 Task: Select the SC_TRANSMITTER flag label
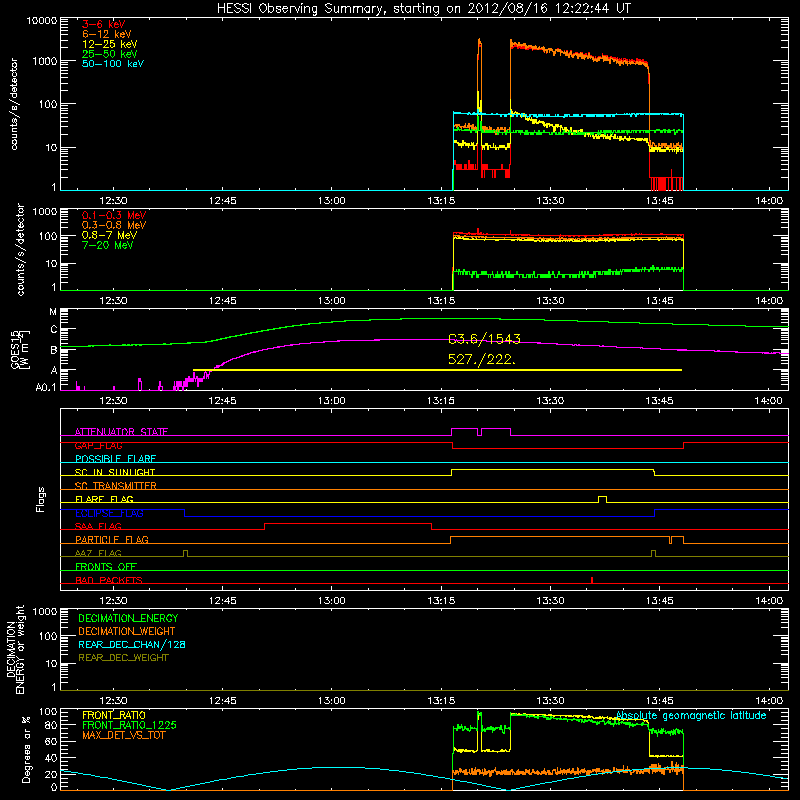point(116,486)
